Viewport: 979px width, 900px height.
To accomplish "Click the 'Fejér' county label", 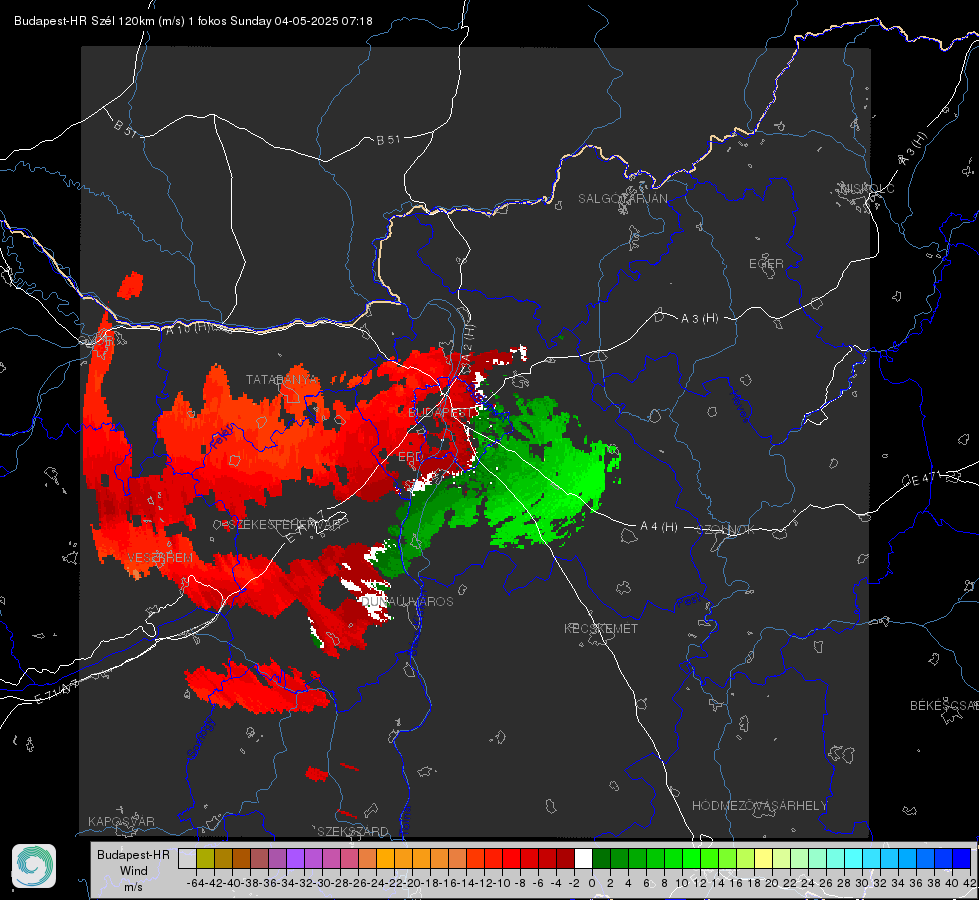I will tap(223, 436).
